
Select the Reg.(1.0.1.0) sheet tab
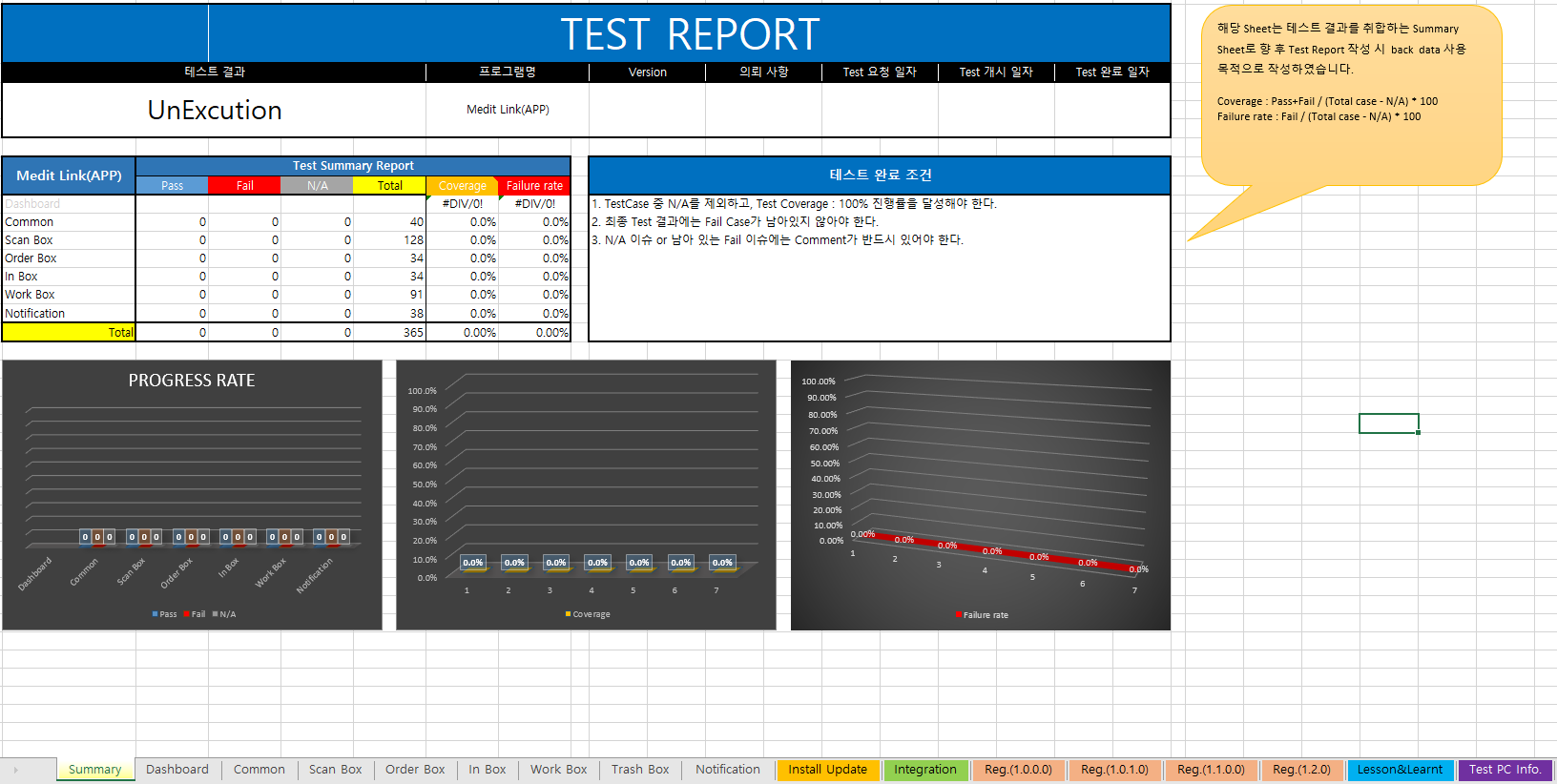point(1114,770)
